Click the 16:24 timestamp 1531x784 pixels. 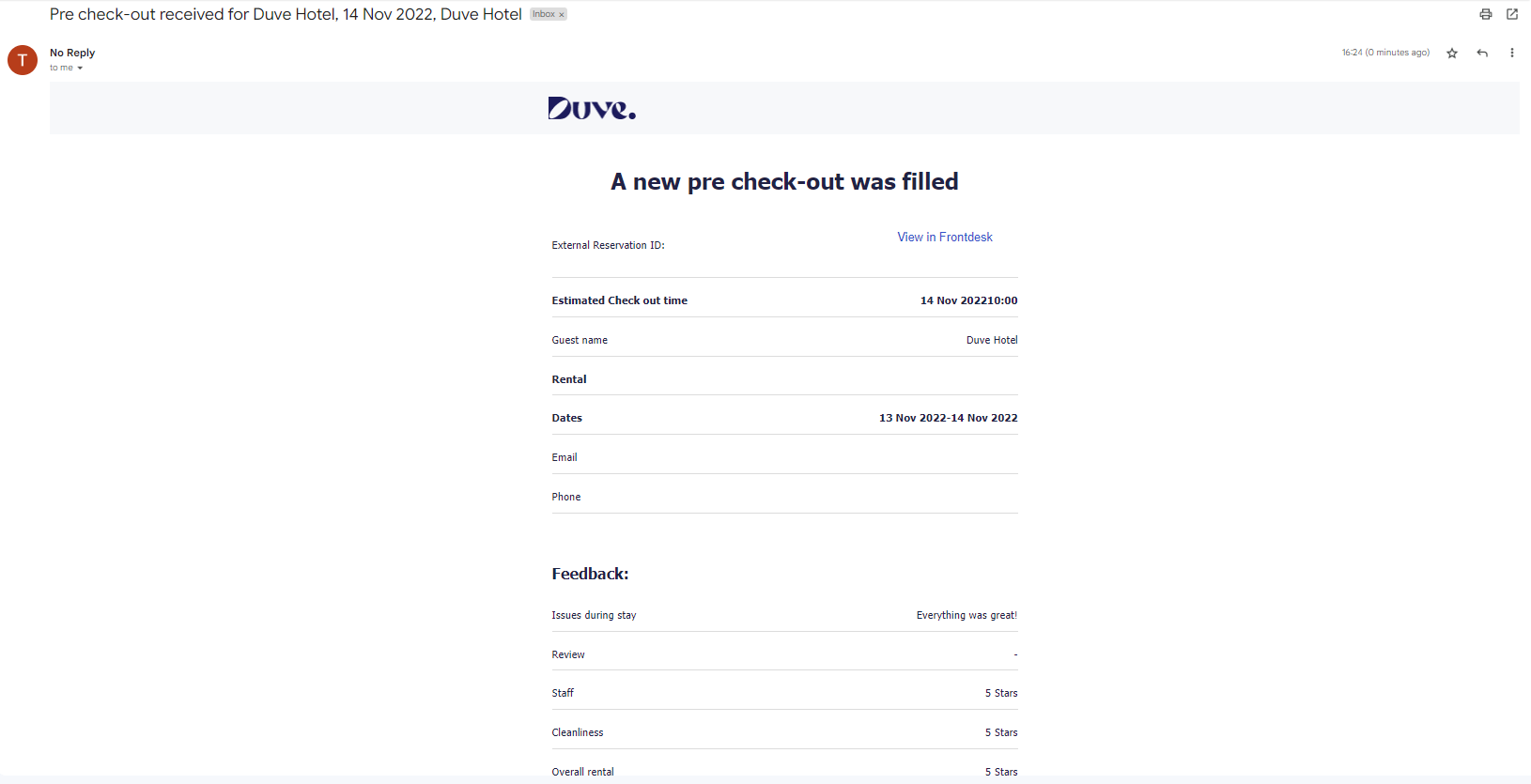point(1385,53)
